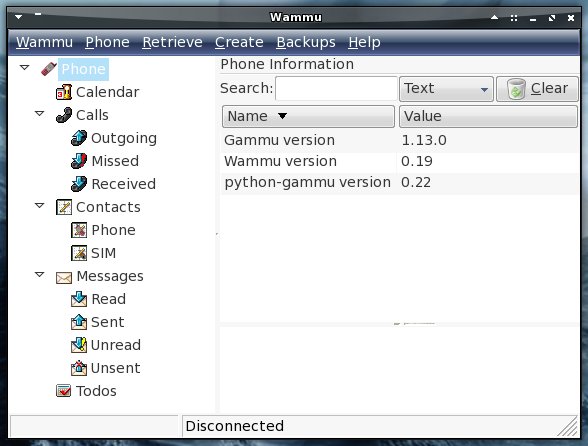Select the Sent messages label
The height and width of the screenshot is (446, 588).
(x=108, y=322)
